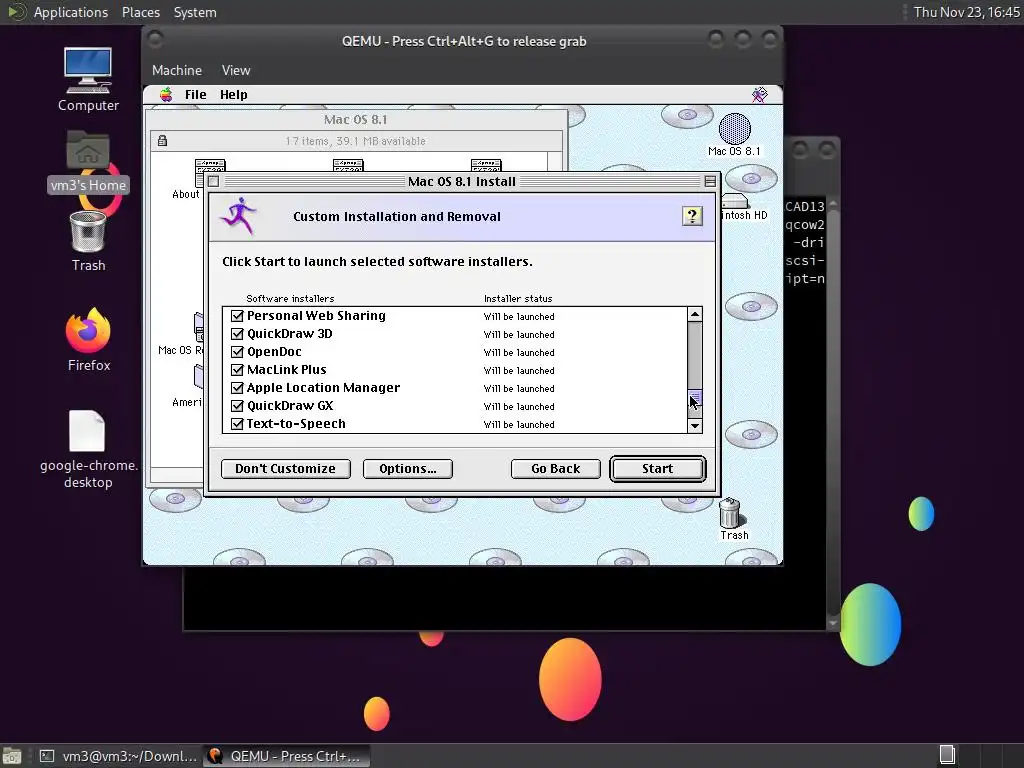The height and width of the screenshot is (768, 1024).
Task: Click the terminal window scrollbar
Action: (833, 411)
